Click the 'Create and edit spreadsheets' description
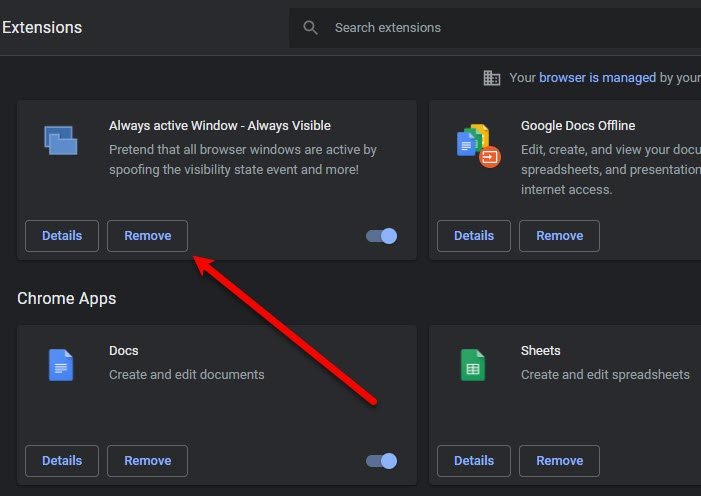Screen dimensions: 701x496 pyautogui.click(x=605, y=375)
